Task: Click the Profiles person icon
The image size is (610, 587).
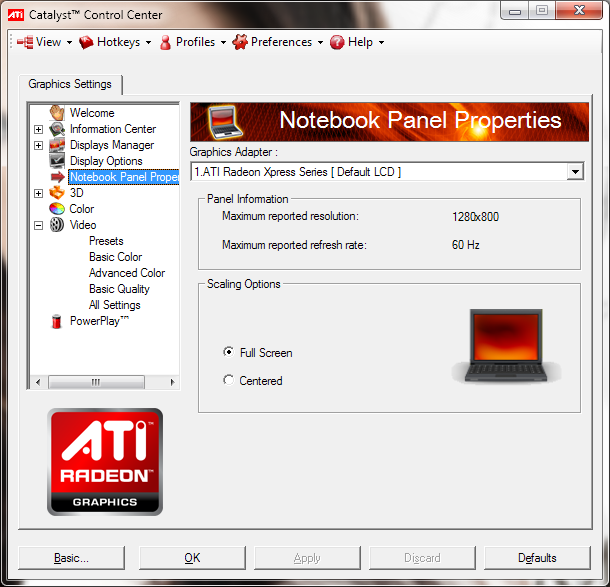Action: click(165, 42)
